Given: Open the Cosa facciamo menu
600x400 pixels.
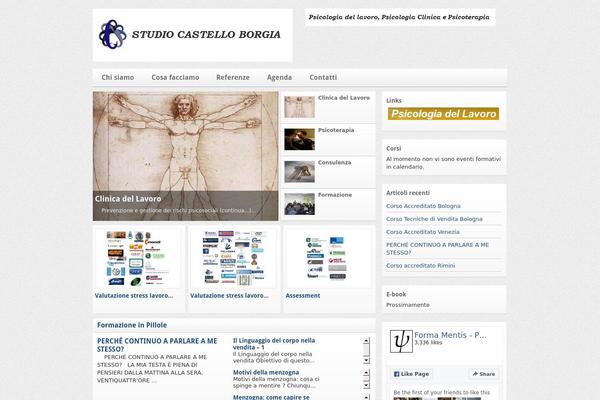Looking at the screenshot, I should 175,77.
